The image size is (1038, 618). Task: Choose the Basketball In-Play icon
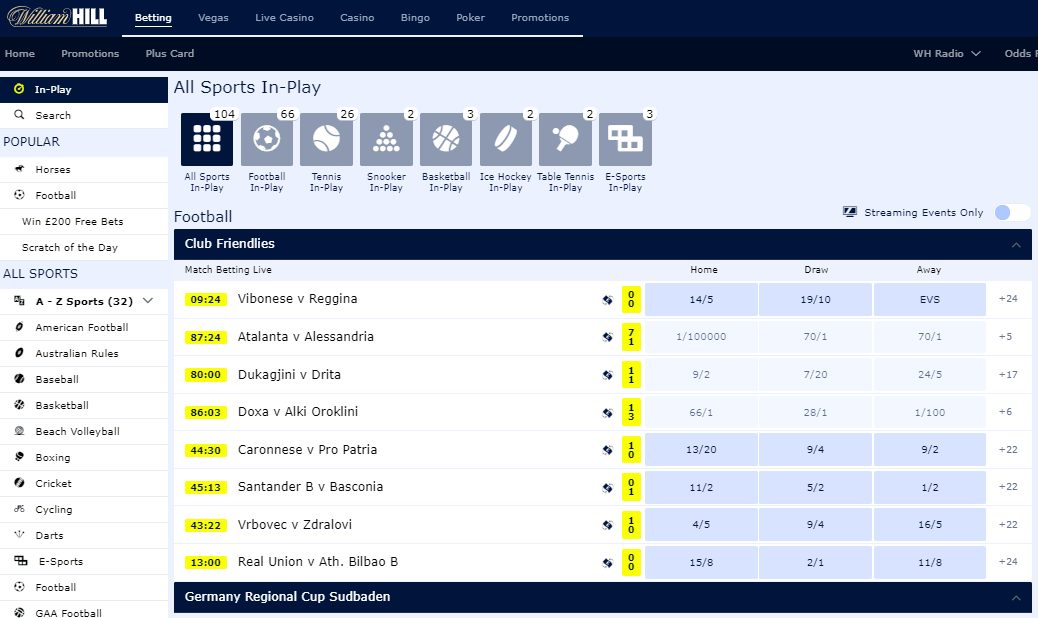coord(446,140)
